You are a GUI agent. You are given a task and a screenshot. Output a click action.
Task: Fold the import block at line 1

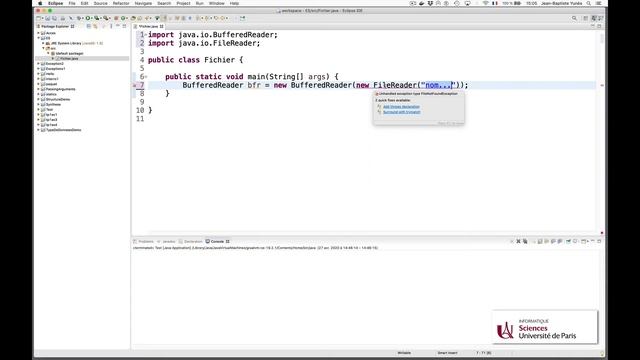pos(146,35)
